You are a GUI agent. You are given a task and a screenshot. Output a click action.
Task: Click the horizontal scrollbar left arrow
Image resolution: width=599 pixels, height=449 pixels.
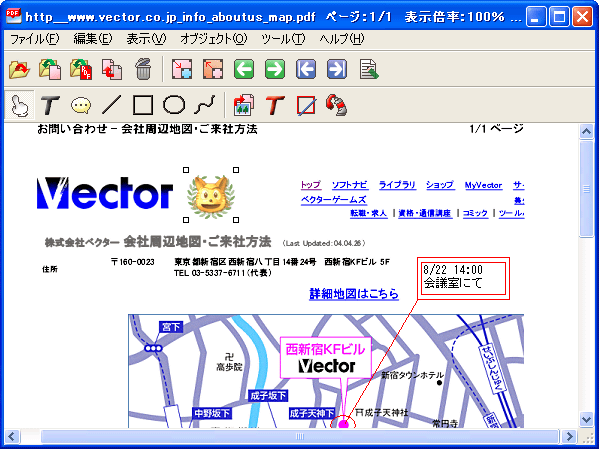pyautogui.click(x=12, y=436)
